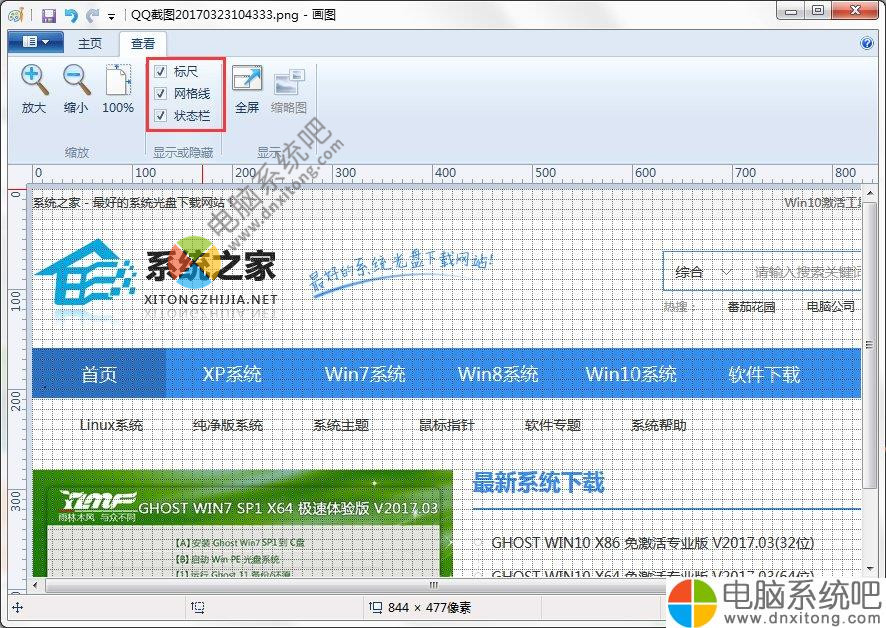The image size is (886, 628).
Task: Click the Zoom Out (缩小) magnifier icon
Action: (77, 80)
